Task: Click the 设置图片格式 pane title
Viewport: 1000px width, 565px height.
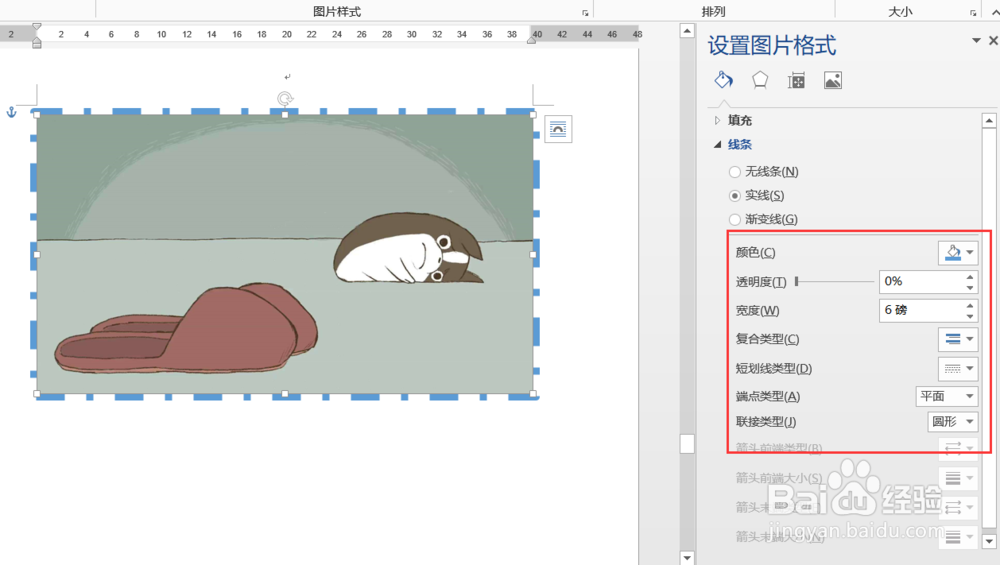Action: pyautogui.click(x=772, y=45)
